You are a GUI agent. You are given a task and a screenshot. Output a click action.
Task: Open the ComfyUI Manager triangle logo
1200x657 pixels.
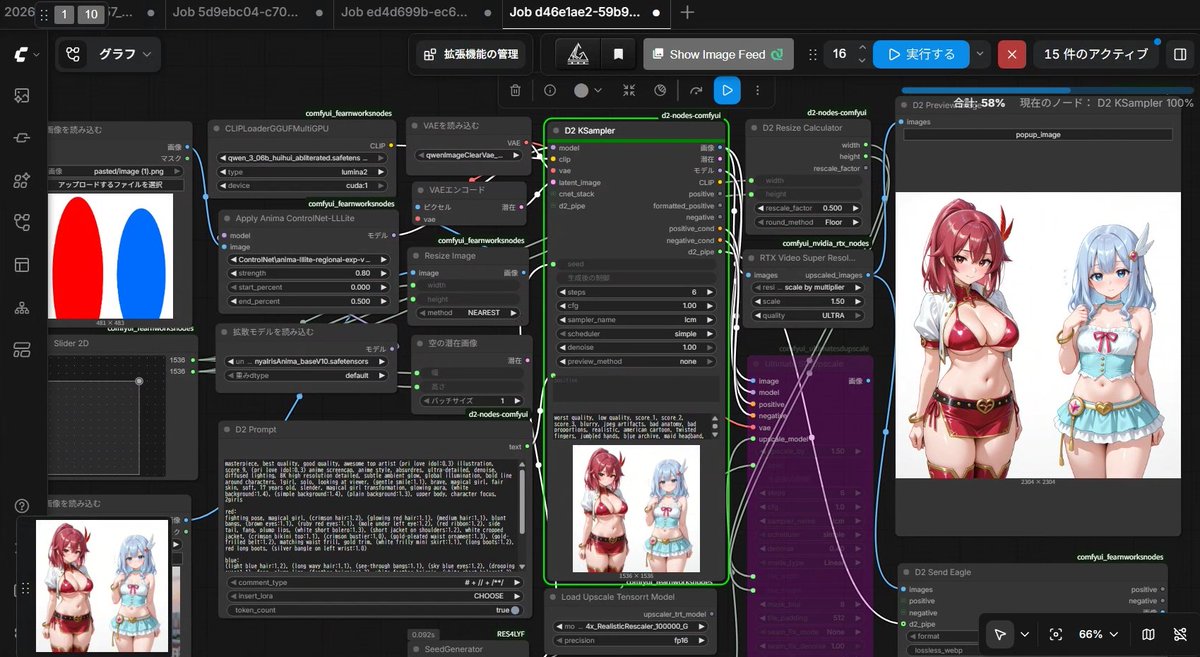point(577,54)
